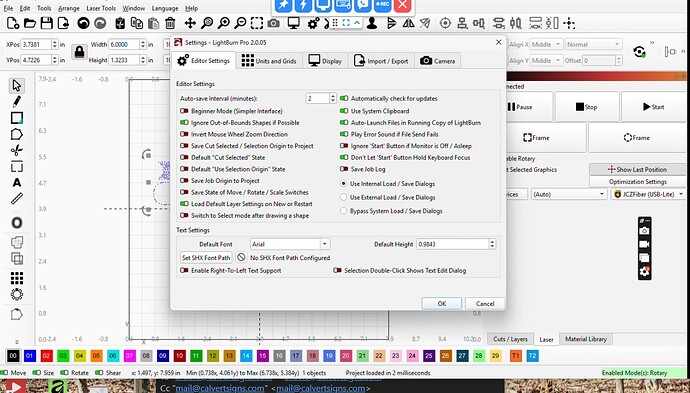The height and width of the screenshot is (393, 690).
Task: Click the dashed-square frame selection zoom icon
Action: [257, 23]
